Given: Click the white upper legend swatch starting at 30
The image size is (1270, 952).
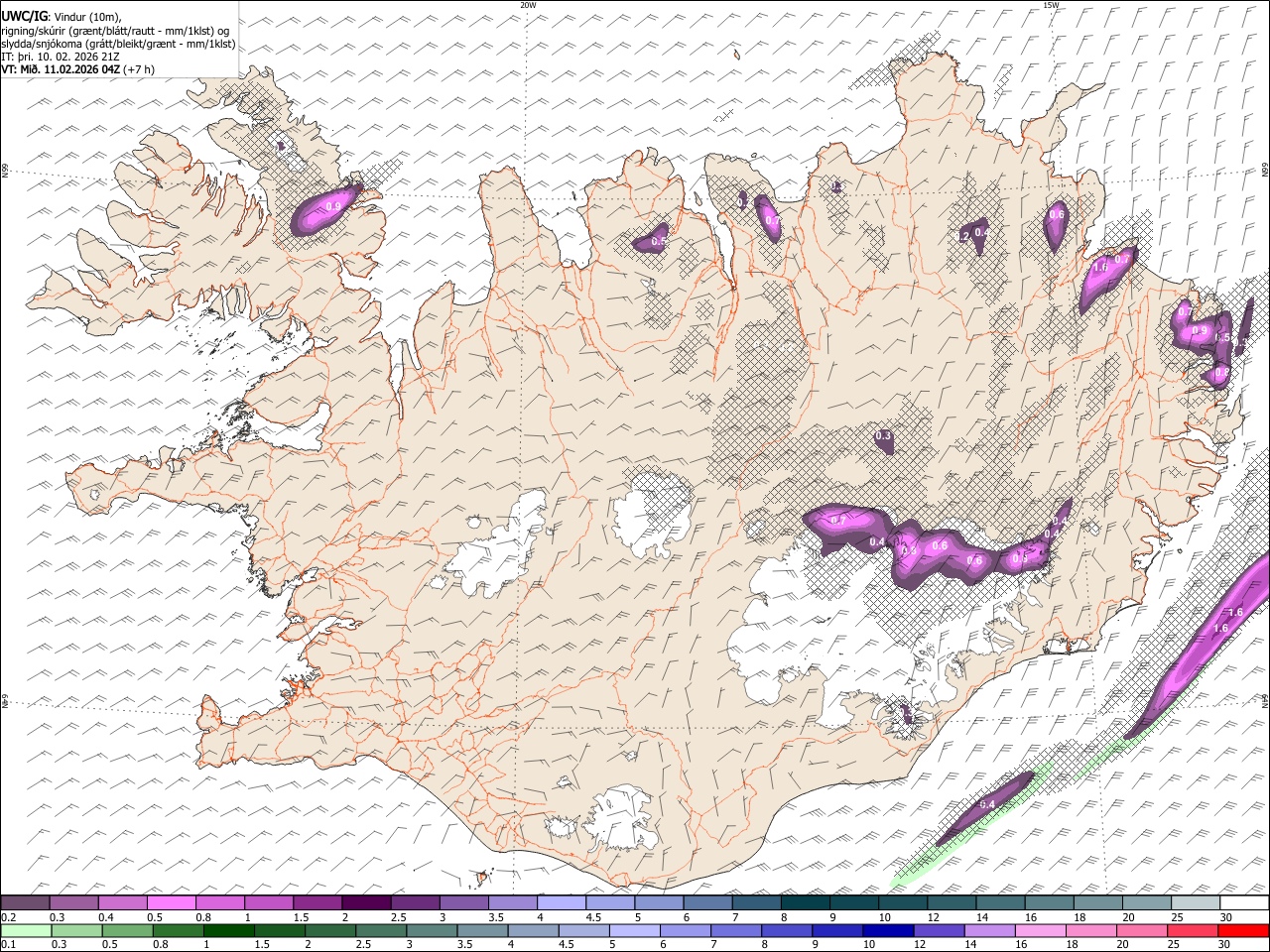Looking at the screenshot, I should click(1243, 903).
